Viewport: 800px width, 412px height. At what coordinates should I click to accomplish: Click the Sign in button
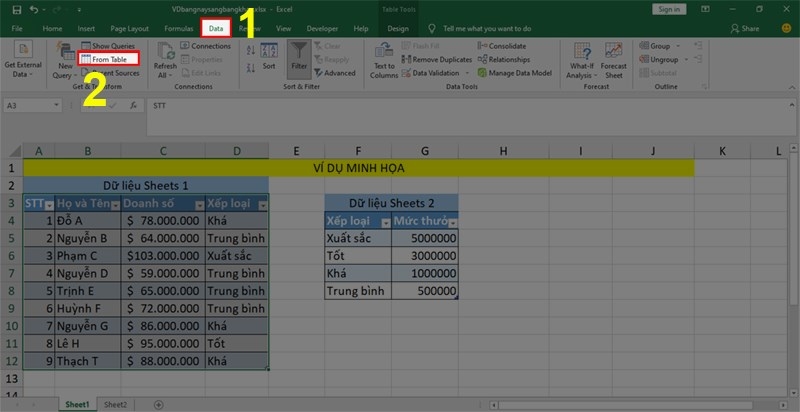(667, 9)
